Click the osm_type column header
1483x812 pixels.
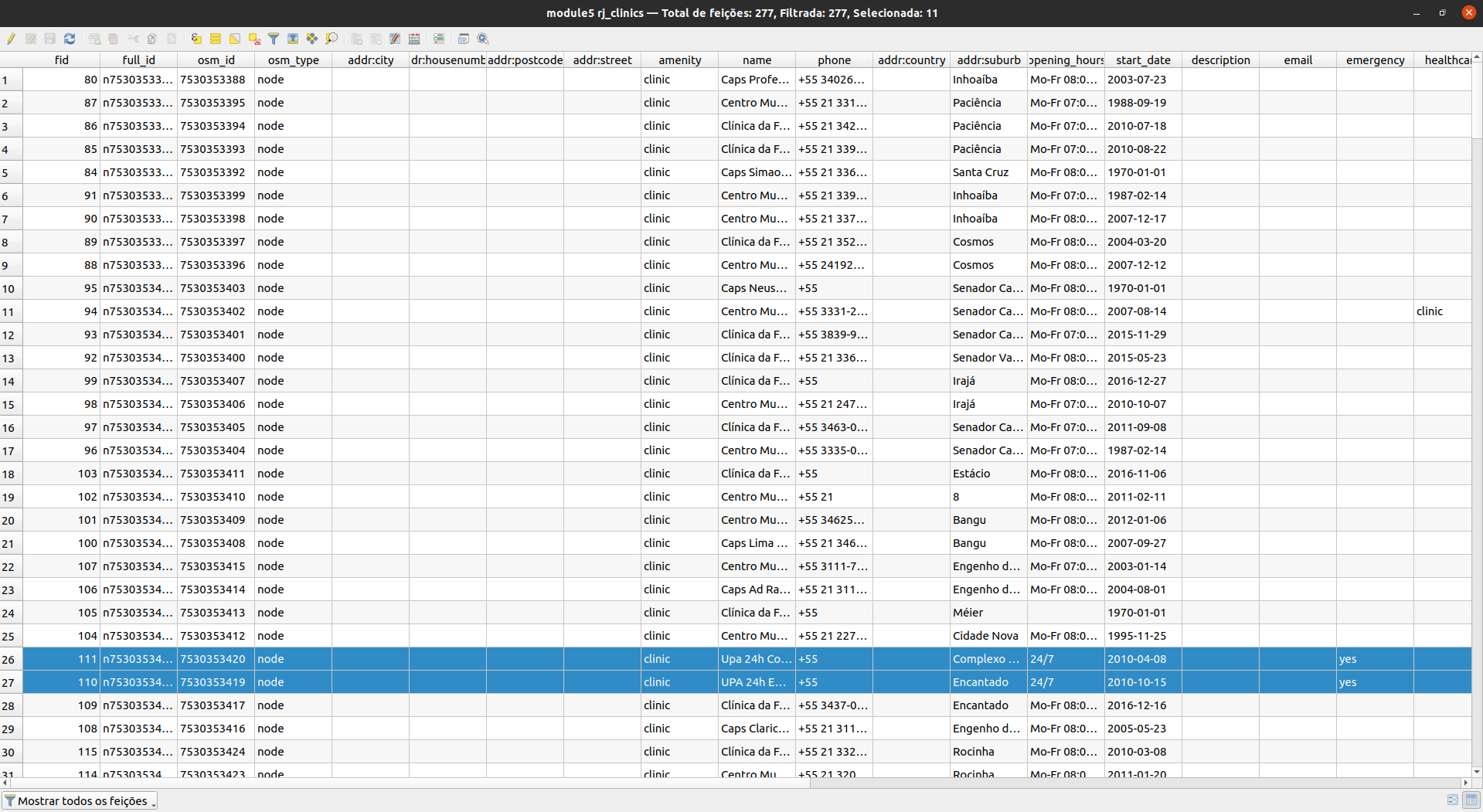[x=294, y=59]
